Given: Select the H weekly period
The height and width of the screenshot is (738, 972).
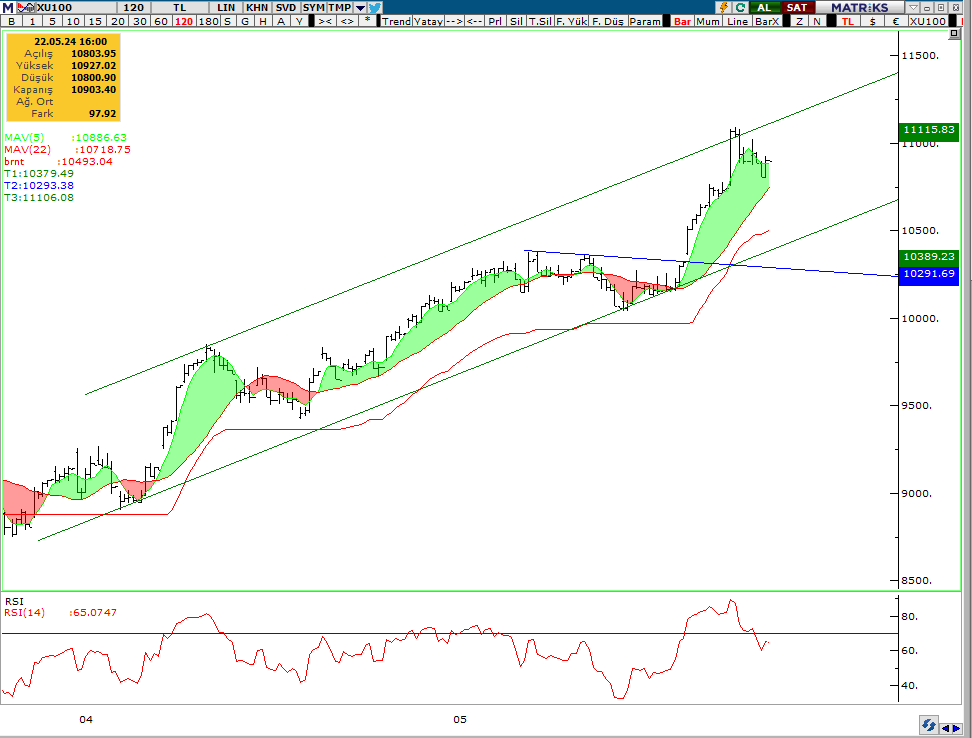Looking at the screenshot, I should coord(263,21).
